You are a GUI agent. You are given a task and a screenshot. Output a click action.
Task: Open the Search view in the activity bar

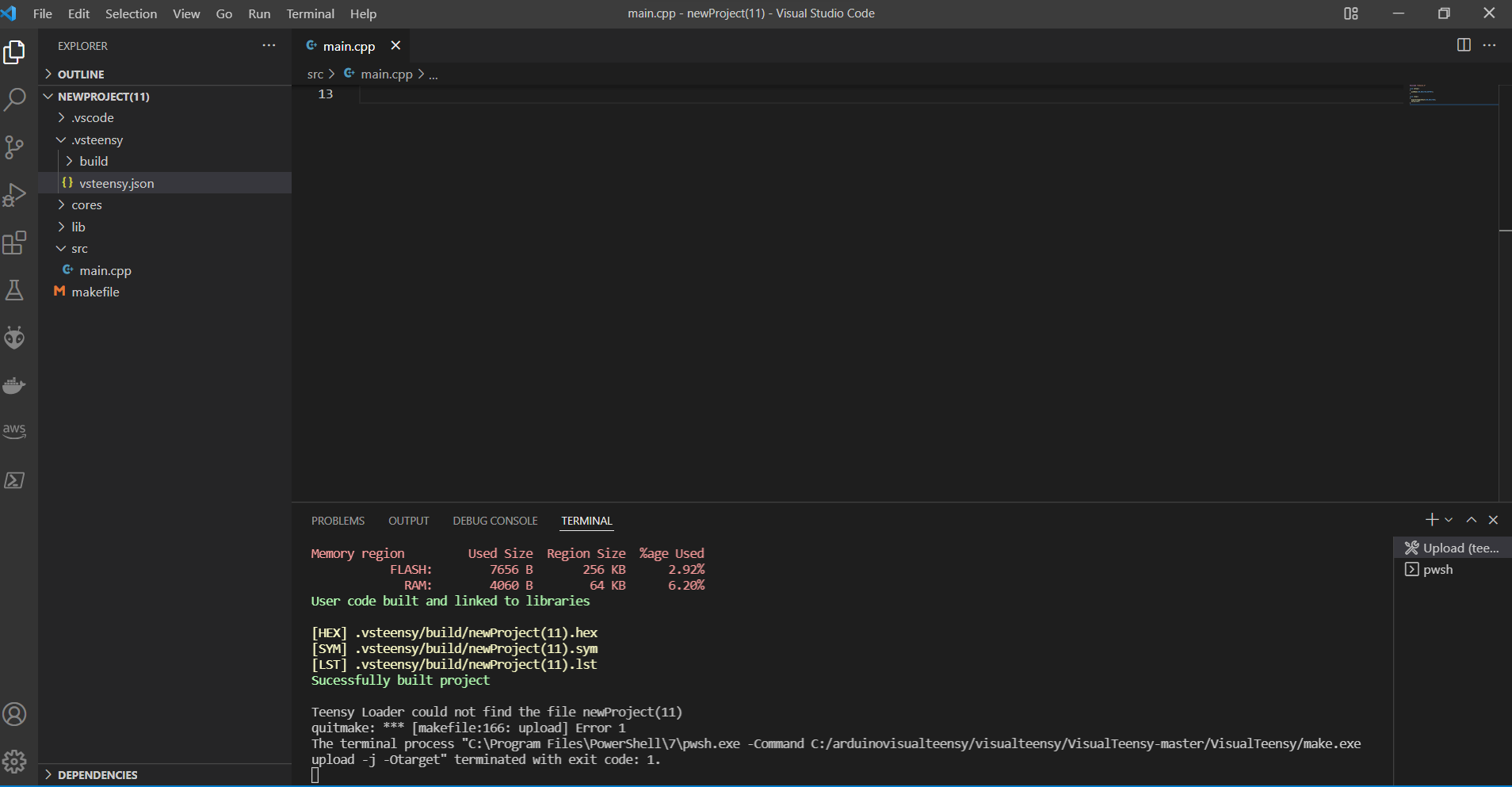[14, 98]
